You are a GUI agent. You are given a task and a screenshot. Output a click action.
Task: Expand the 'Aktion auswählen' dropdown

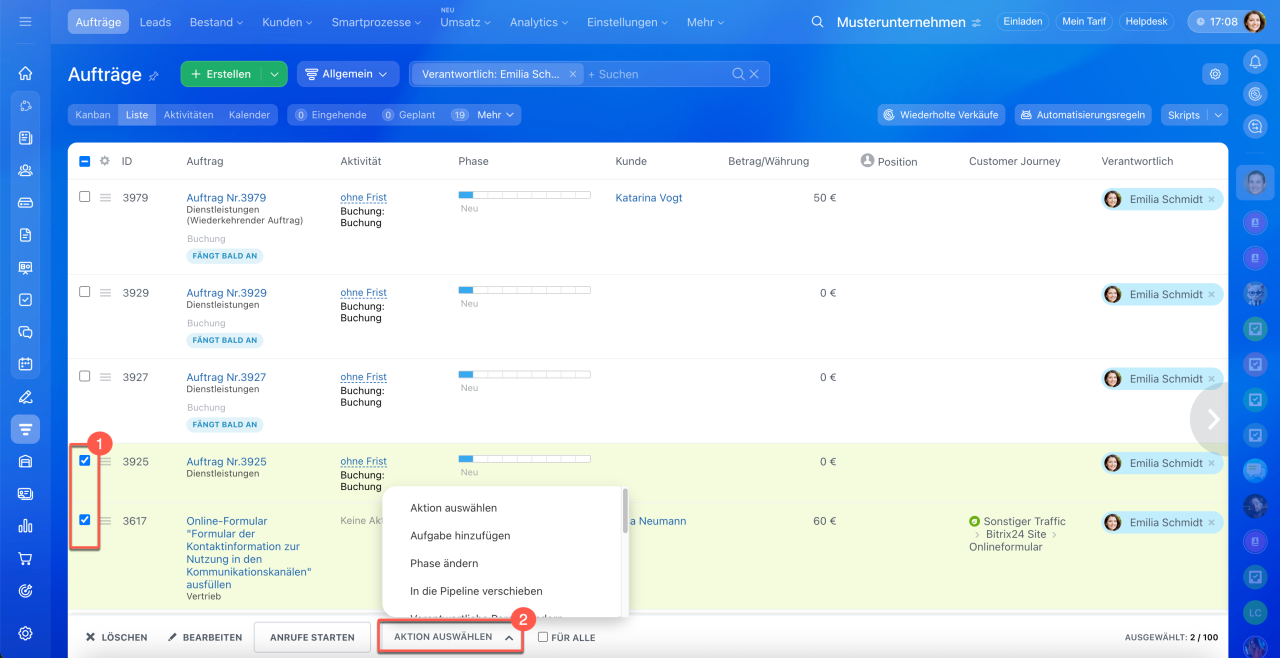click(x=451, y=637)
